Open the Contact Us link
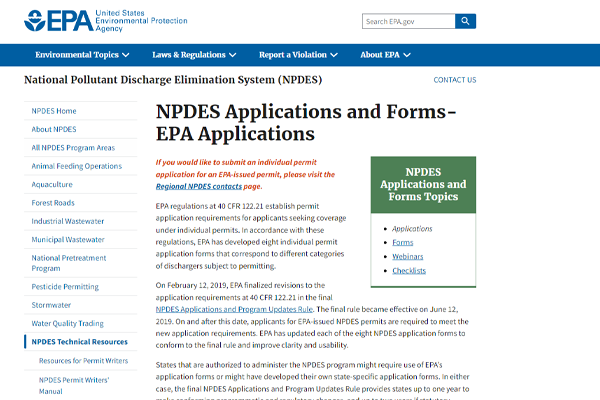The width and height of the screenshot is (600, 400). [x=455, y=80]
